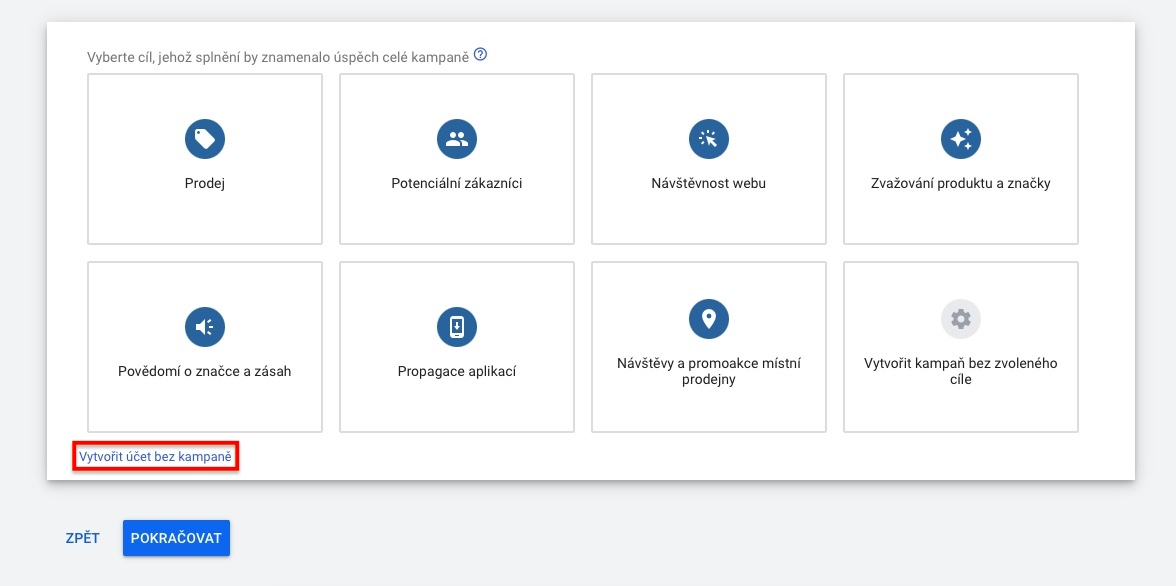
Task: Choose Povědomí o značce a zásah label
Action: tap(205, 371)
